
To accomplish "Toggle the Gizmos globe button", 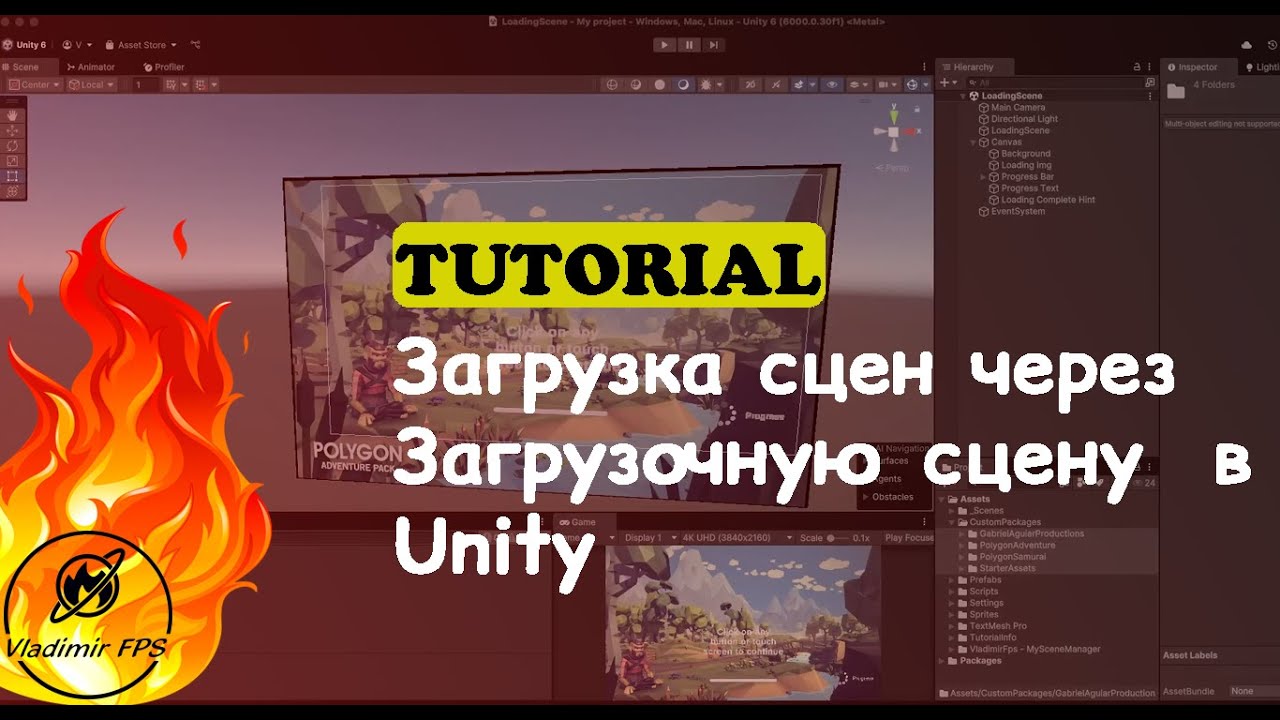I will [x=912, y=85].
